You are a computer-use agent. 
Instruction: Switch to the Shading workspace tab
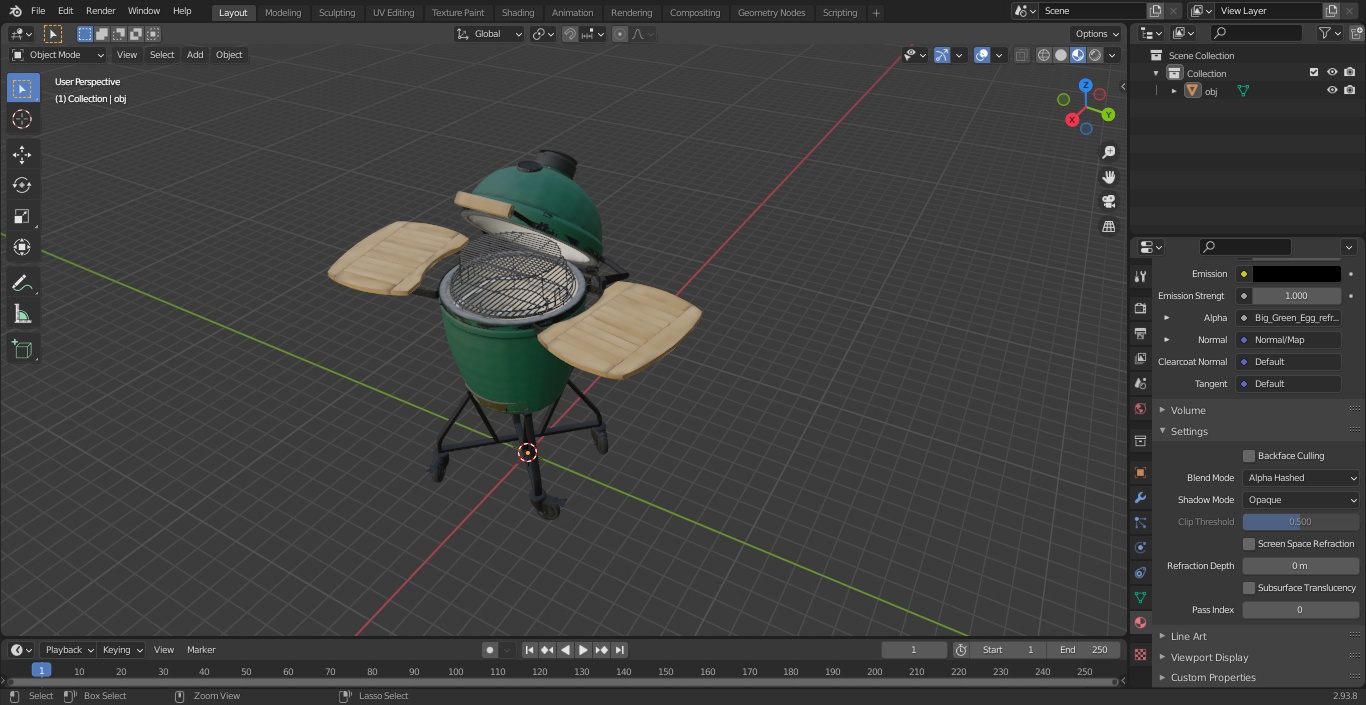coord(518,13)
